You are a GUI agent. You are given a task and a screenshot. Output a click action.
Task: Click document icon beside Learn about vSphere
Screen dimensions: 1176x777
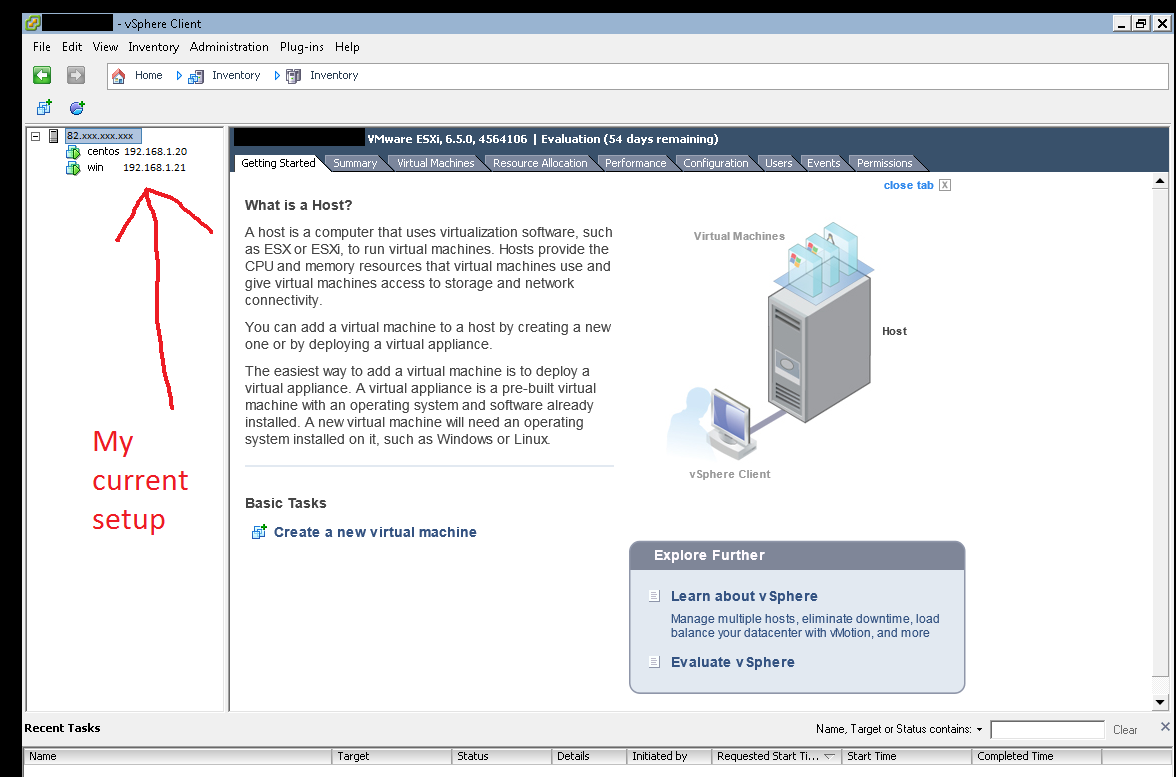(x=654, y=596)
